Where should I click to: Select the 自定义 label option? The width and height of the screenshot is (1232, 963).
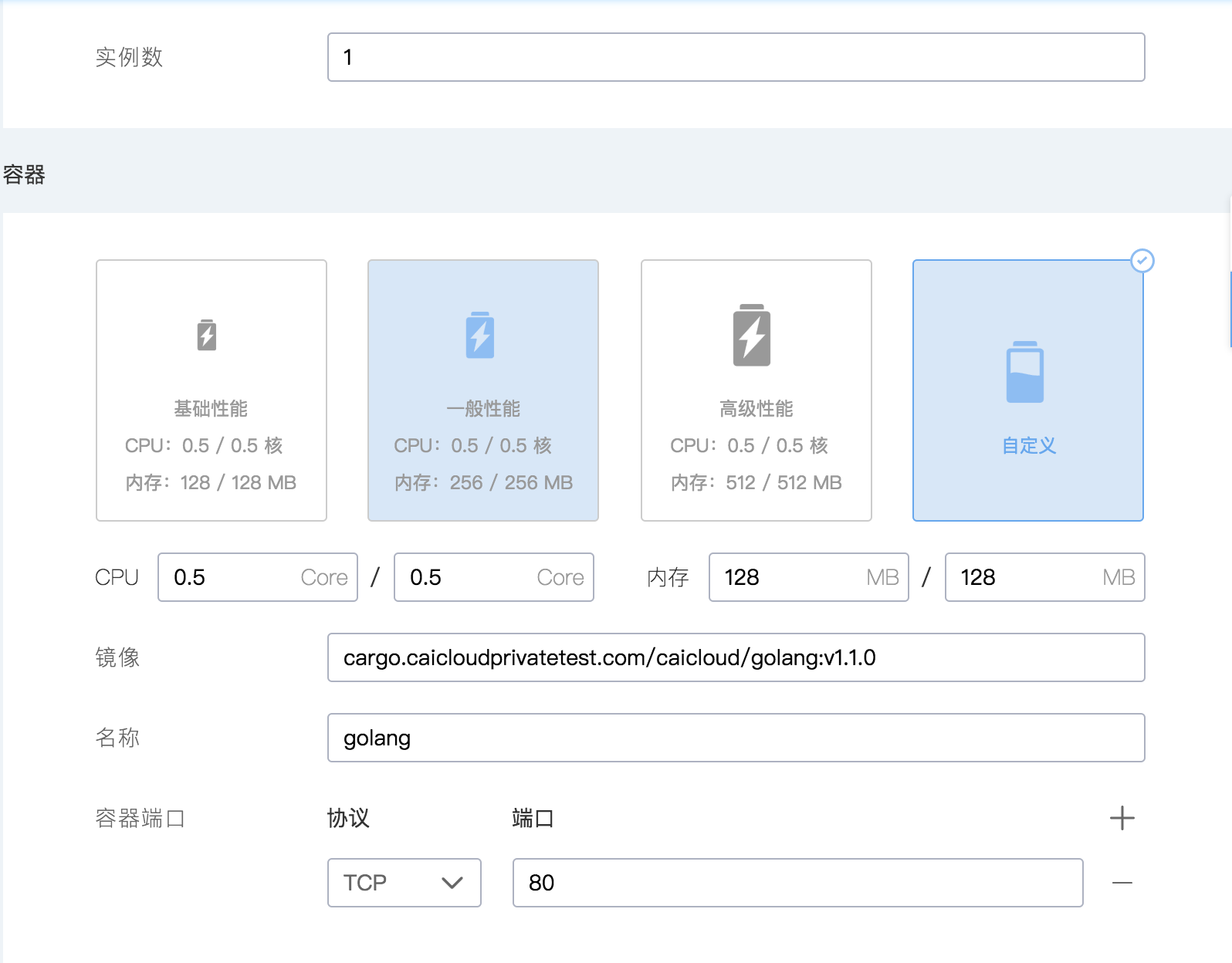click(x=1028, y=445)
